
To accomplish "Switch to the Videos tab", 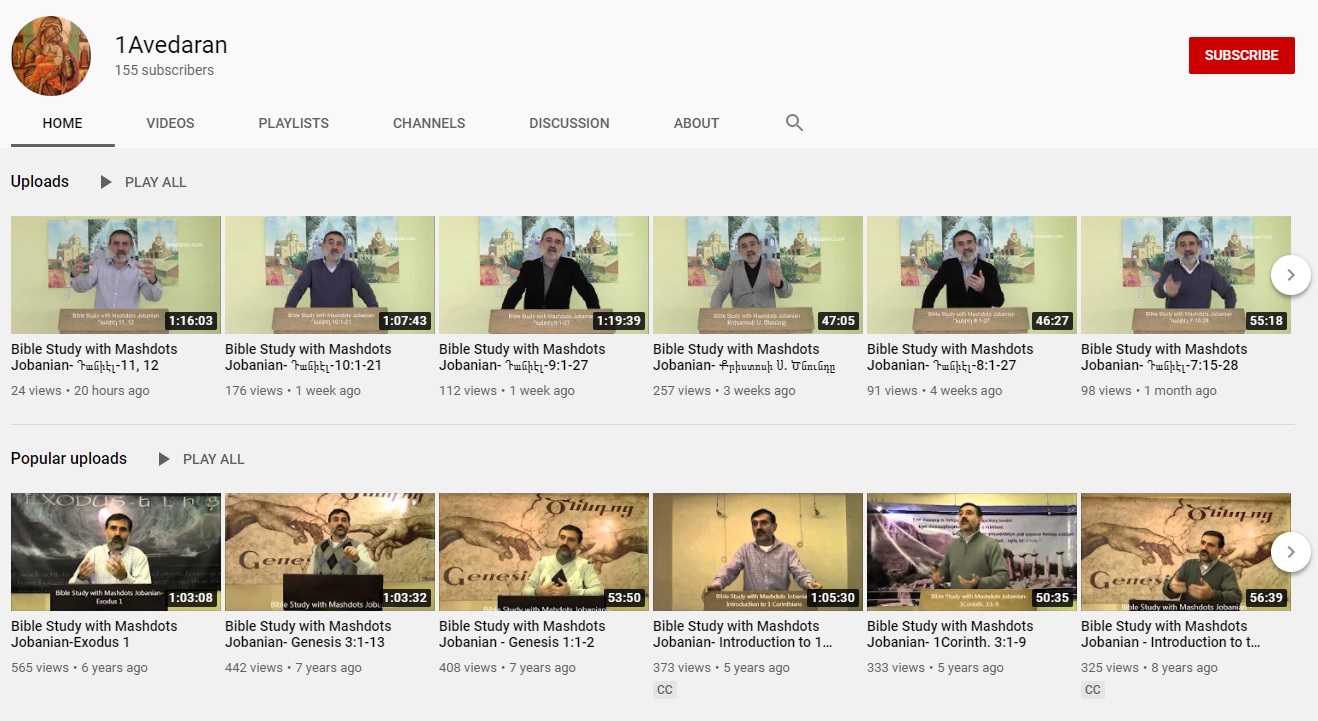I will 170,123.
